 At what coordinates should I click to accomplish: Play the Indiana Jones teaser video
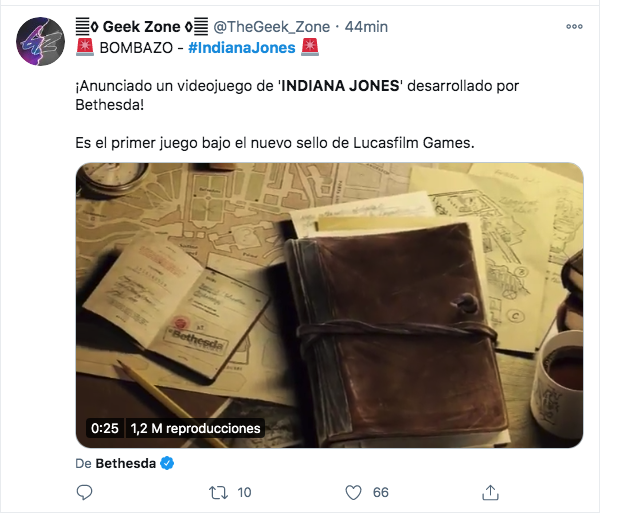[329, 305]
